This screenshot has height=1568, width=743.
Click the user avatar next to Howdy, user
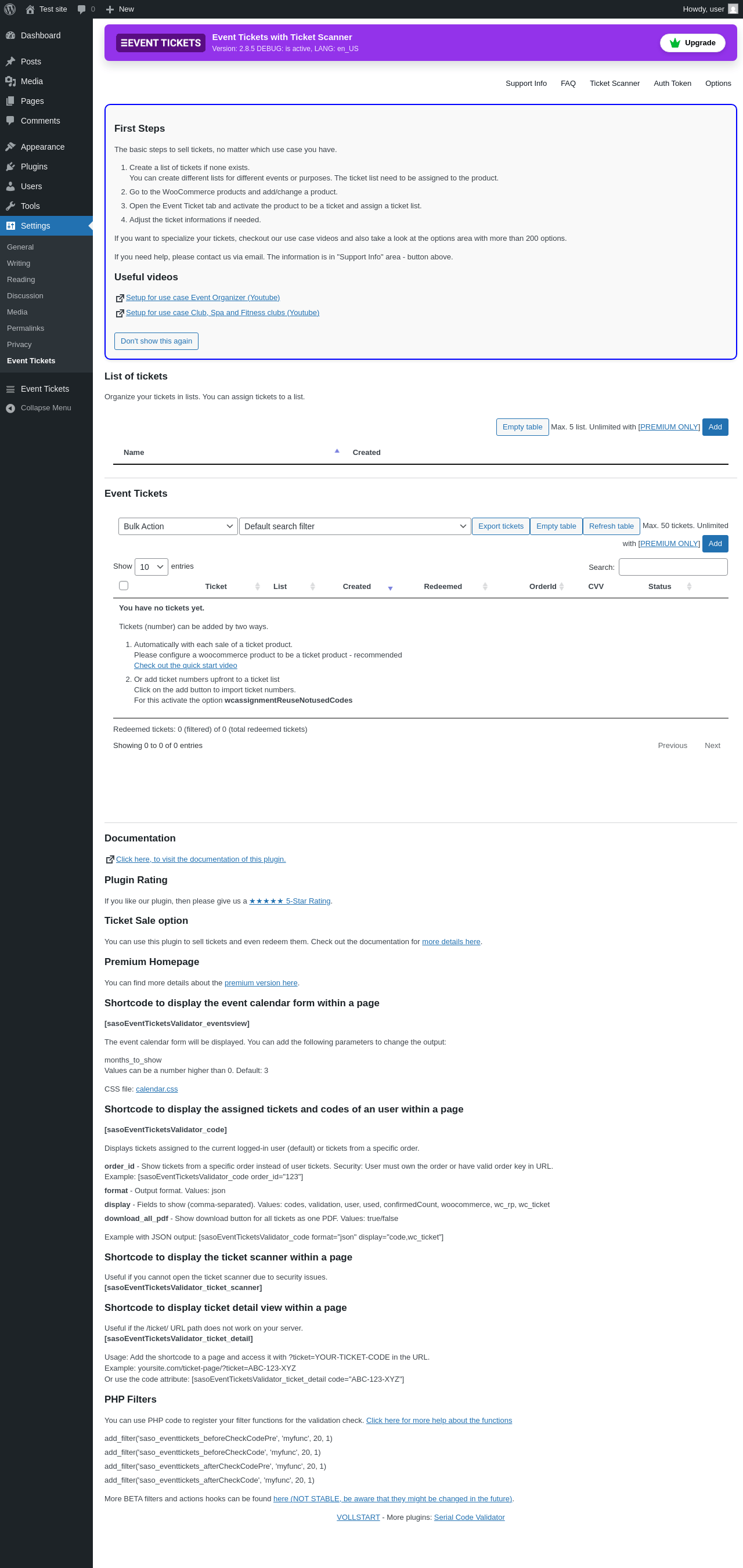(733, 9)
